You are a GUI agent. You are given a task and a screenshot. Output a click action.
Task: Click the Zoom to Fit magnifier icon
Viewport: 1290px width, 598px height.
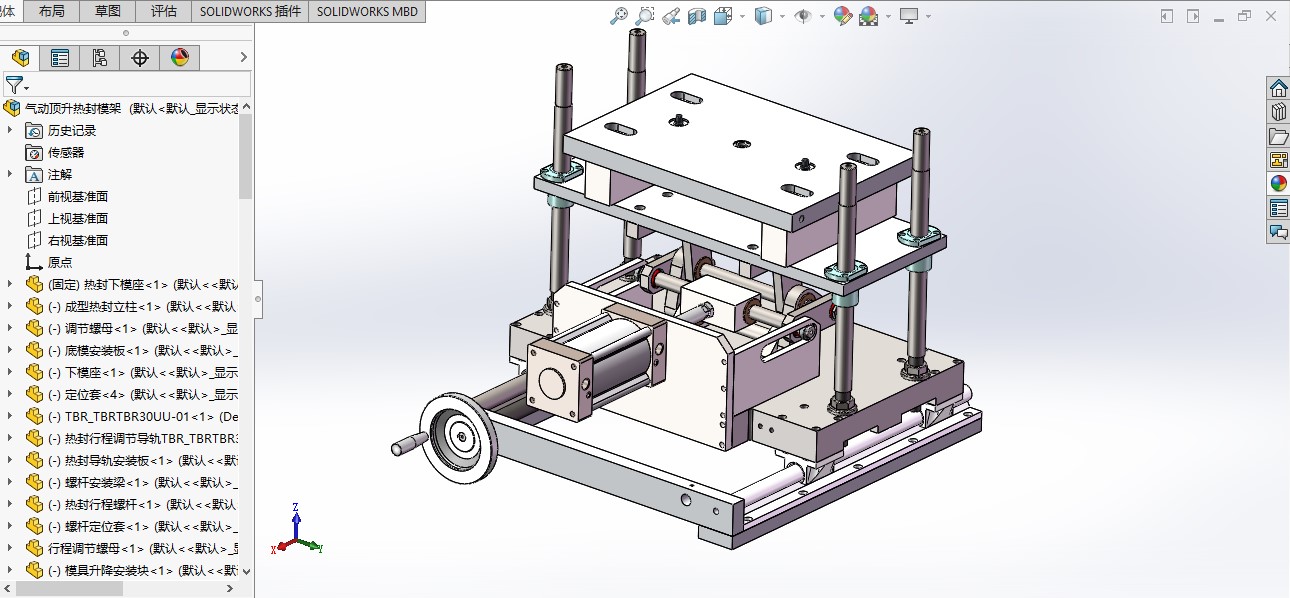click(x=619, y=16)
